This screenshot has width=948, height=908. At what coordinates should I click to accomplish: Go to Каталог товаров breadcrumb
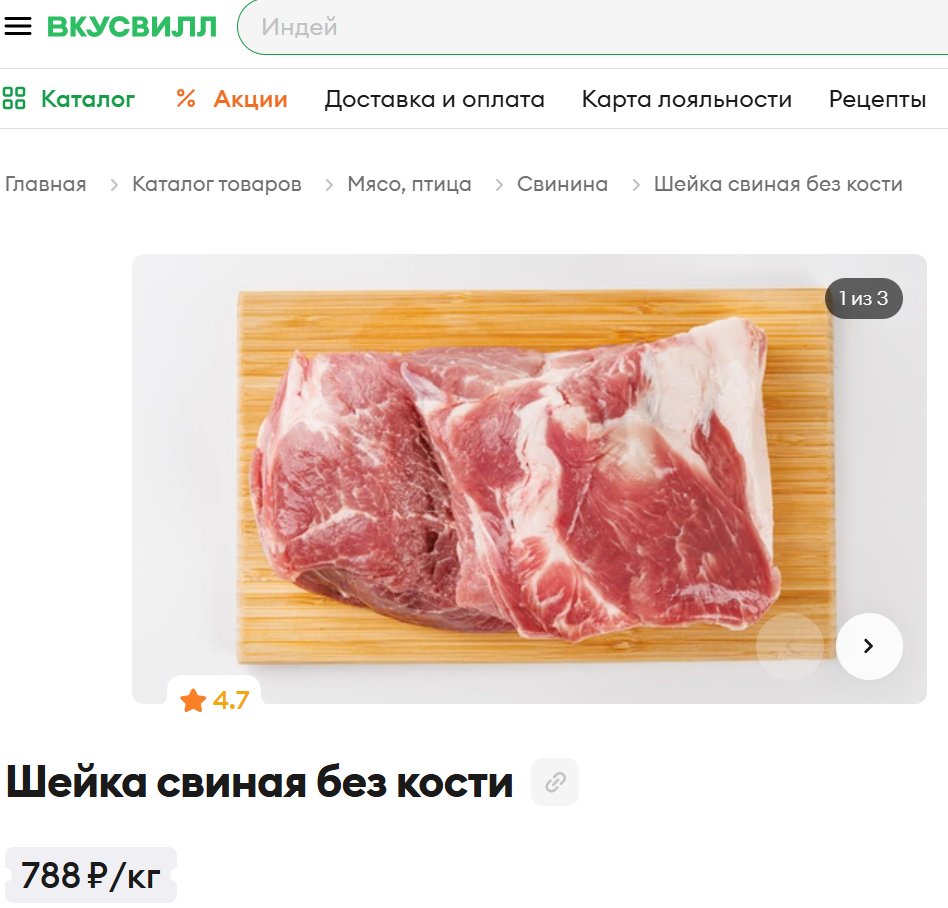tap(216, 184)
